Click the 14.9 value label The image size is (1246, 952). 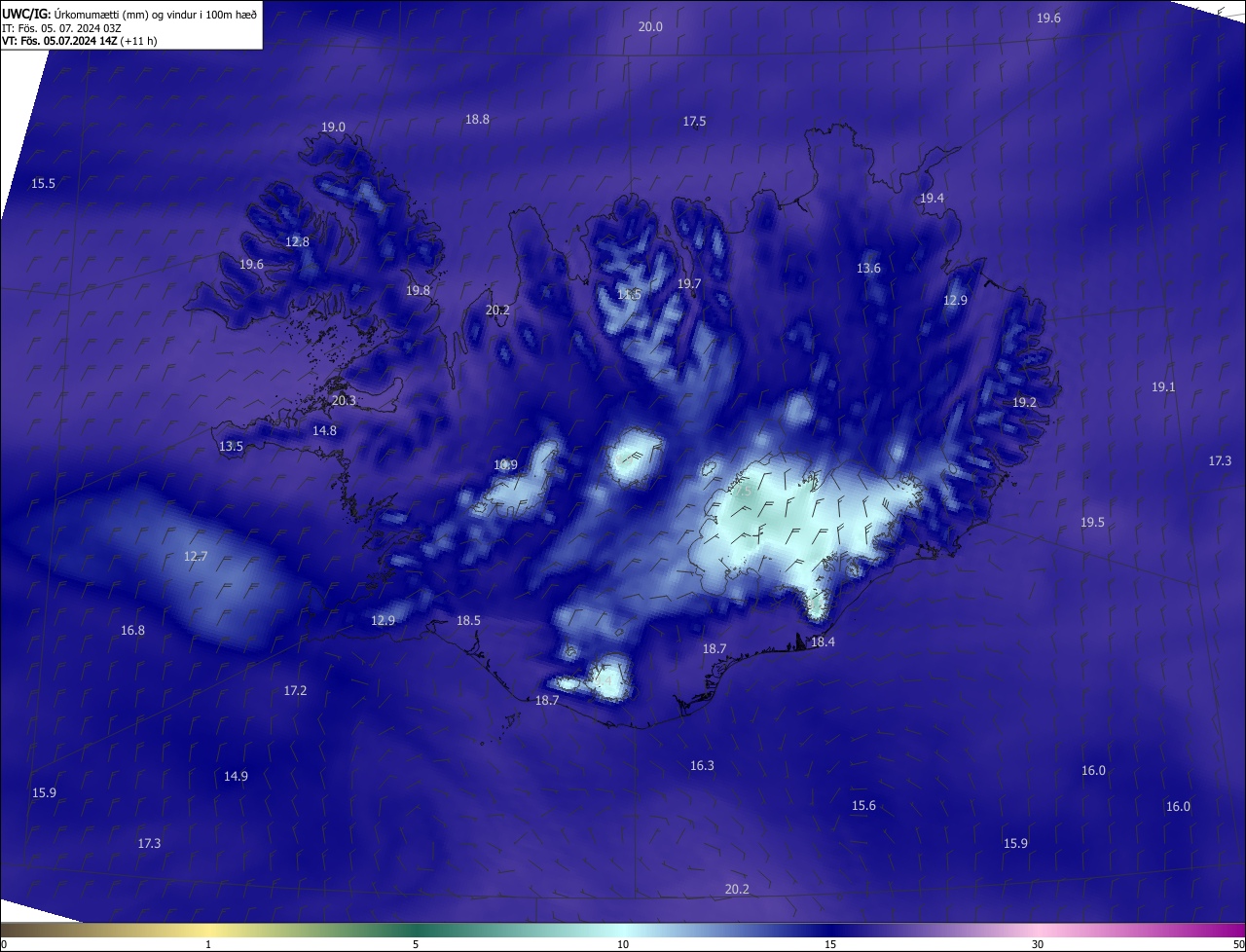point(236,777)
